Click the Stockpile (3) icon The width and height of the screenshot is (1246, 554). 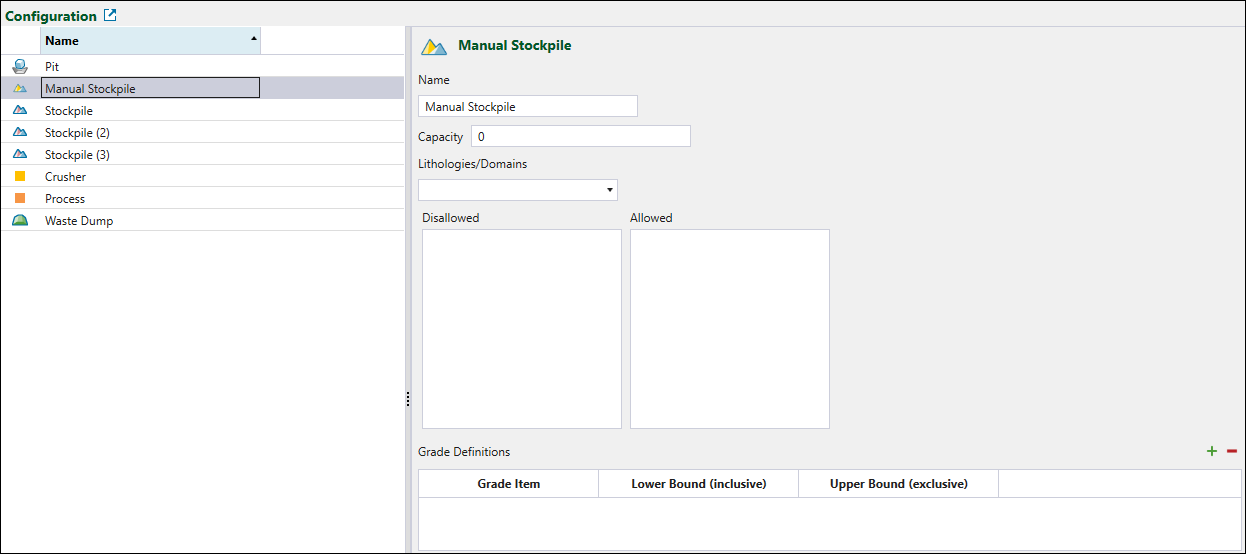[x=20, y=155]
